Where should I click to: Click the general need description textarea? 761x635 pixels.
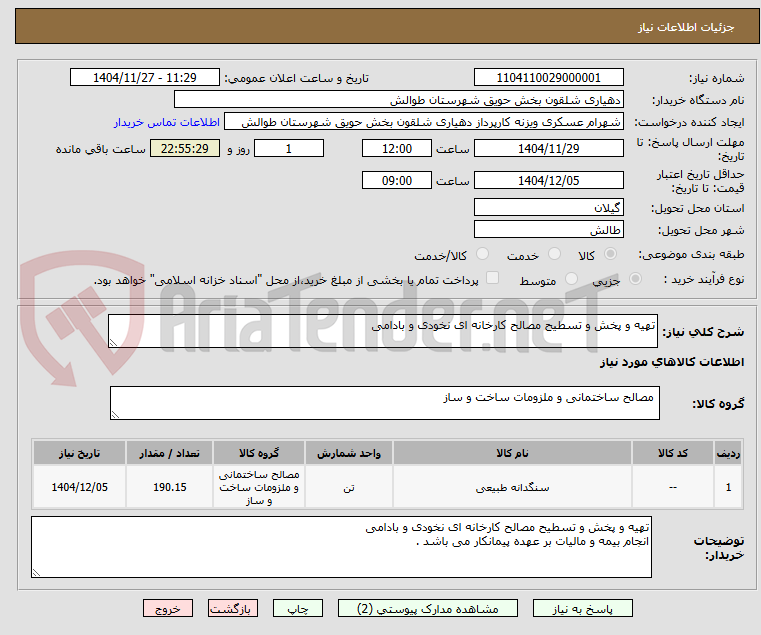click(x=383, y=331)
